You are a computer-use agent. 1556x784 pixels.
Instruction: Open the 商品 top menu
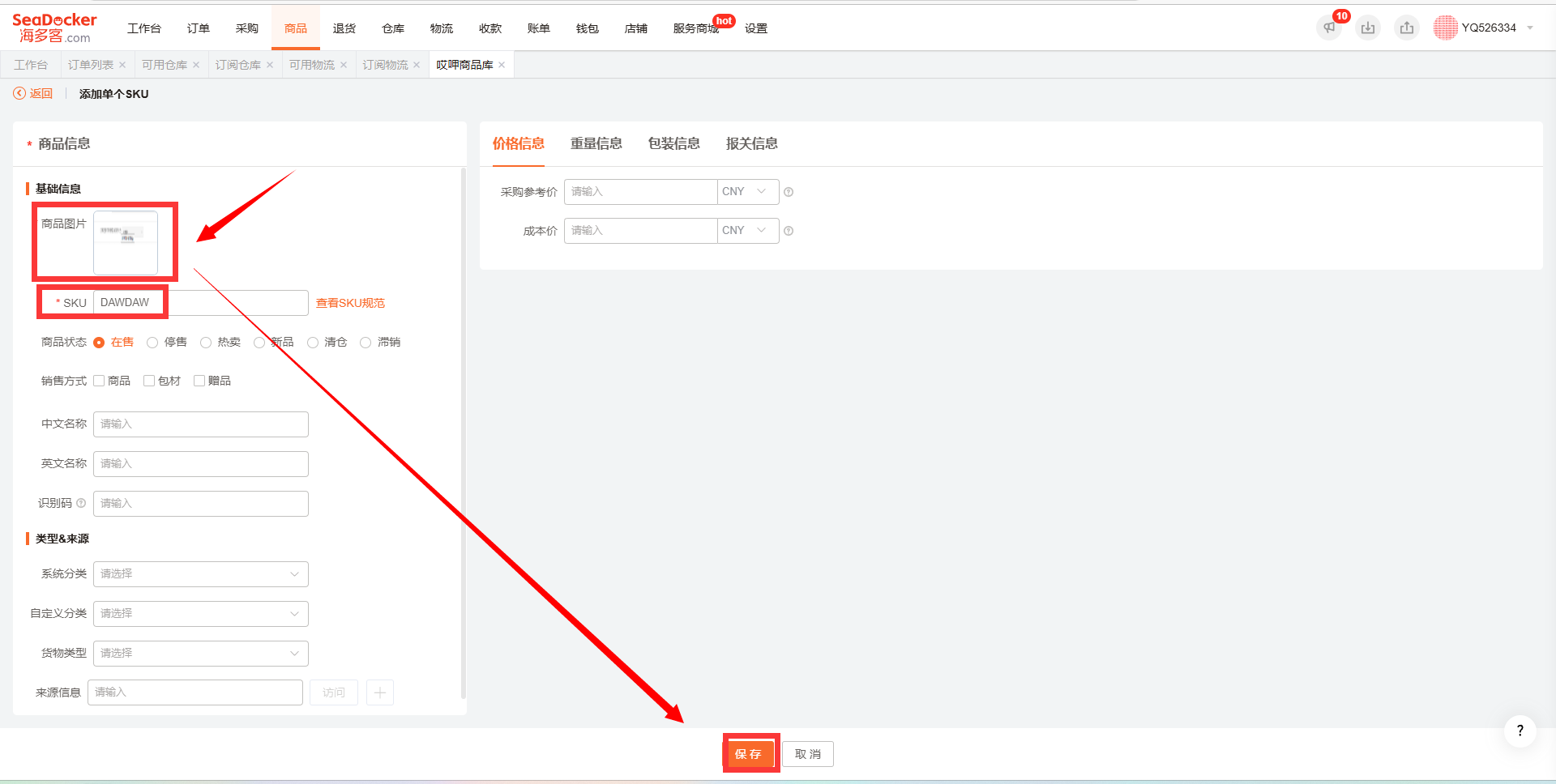[296, 28]
